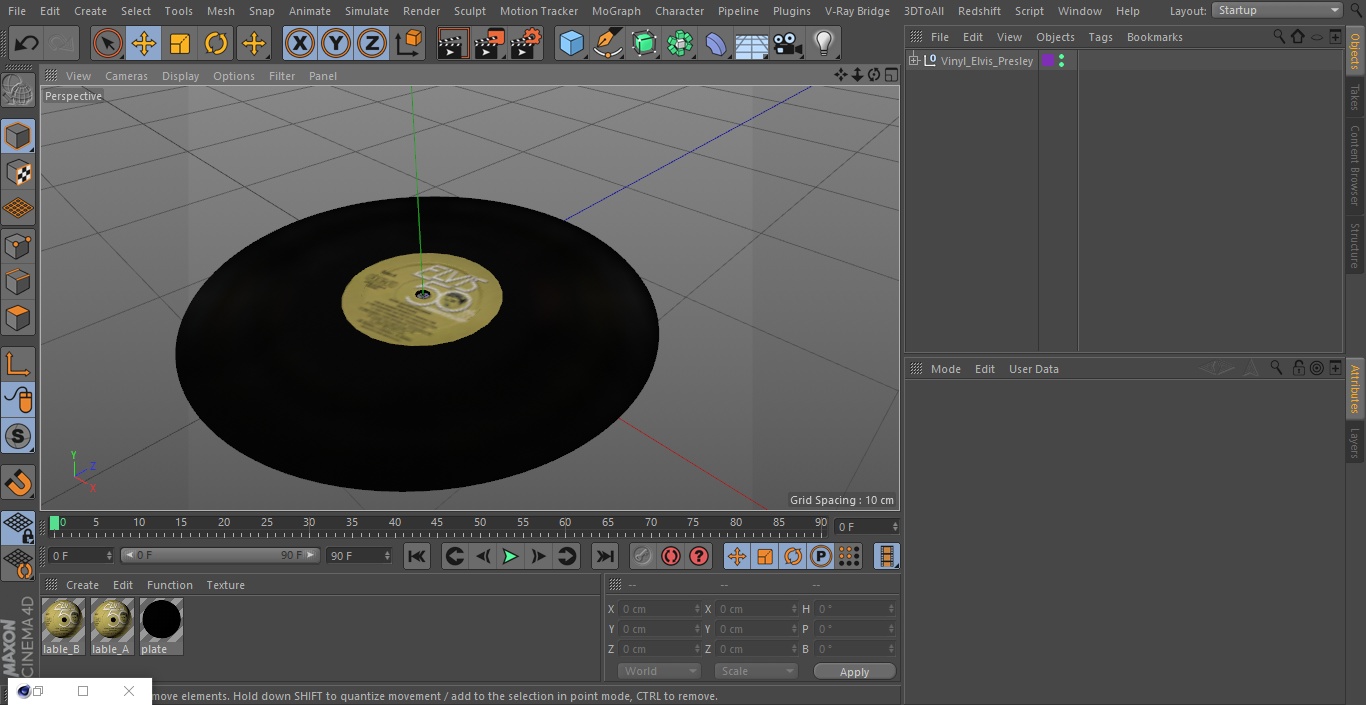Select Vinyl_Elvis_Presley object row
The width and height of the screenshot is (1366, 705).
click(987, 61)
